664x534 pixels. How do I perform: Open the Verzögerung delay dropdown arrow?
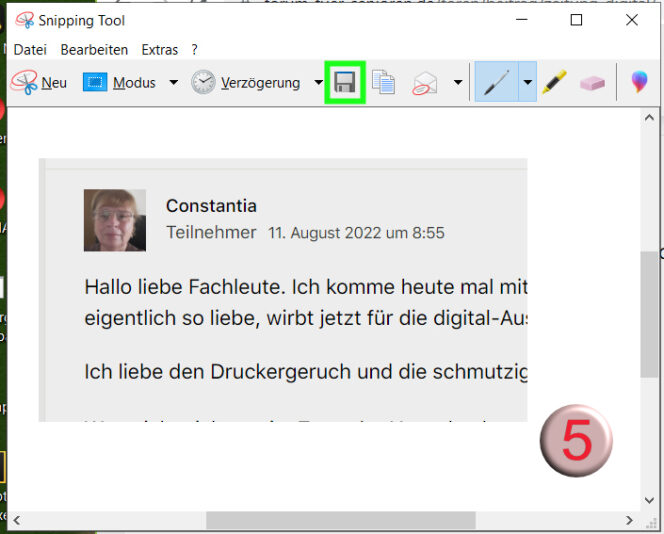pos(318,83)
